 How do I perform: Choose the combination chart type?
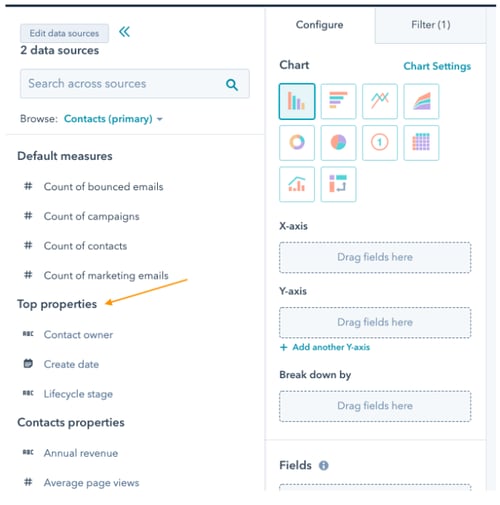pyautogui.click(x=297, y=184)
